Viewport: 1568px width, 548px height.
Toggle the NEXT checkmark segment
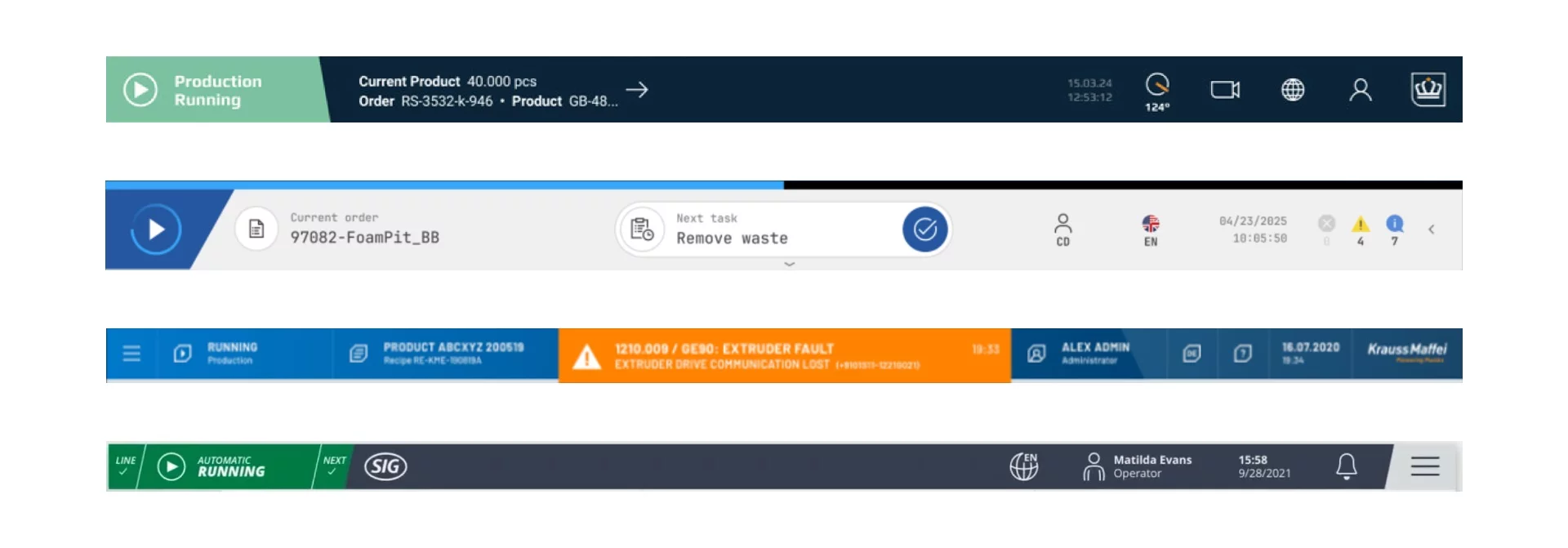(x=333, y=466)
